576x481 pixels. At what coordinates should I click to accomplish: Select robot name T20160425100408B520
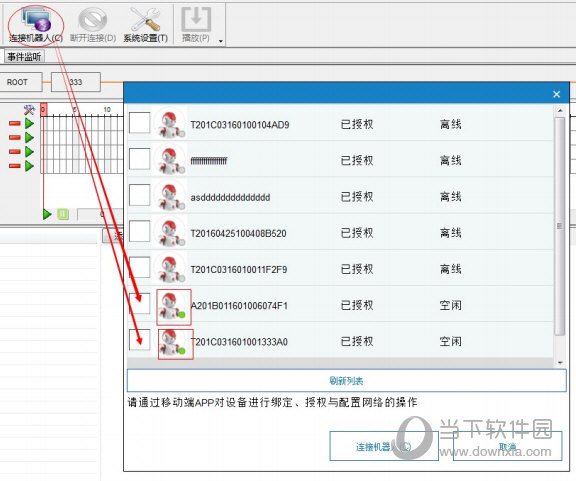pos(238,233)
